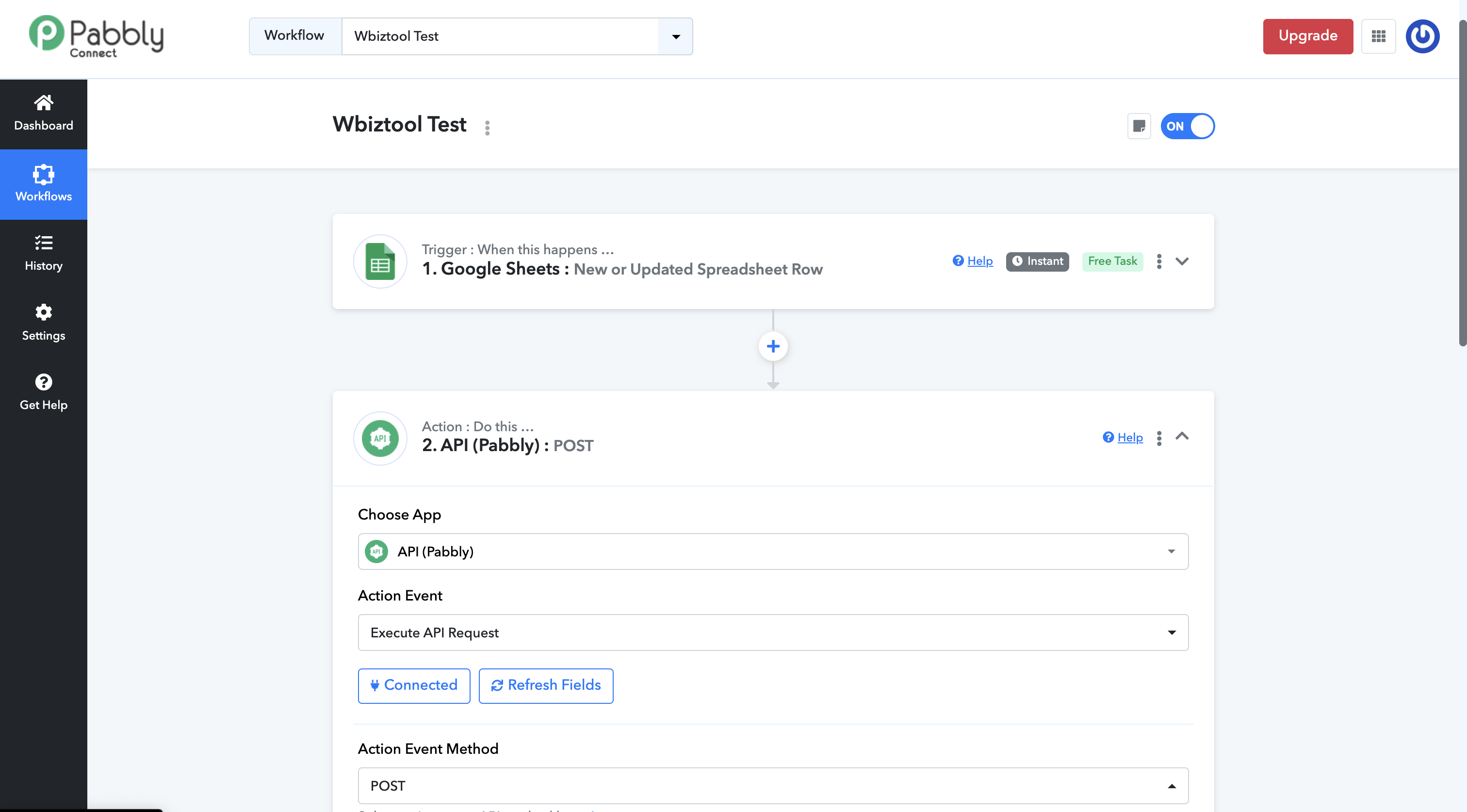
Task: Click the API (Pabbly) action icon
Action: 380,438
